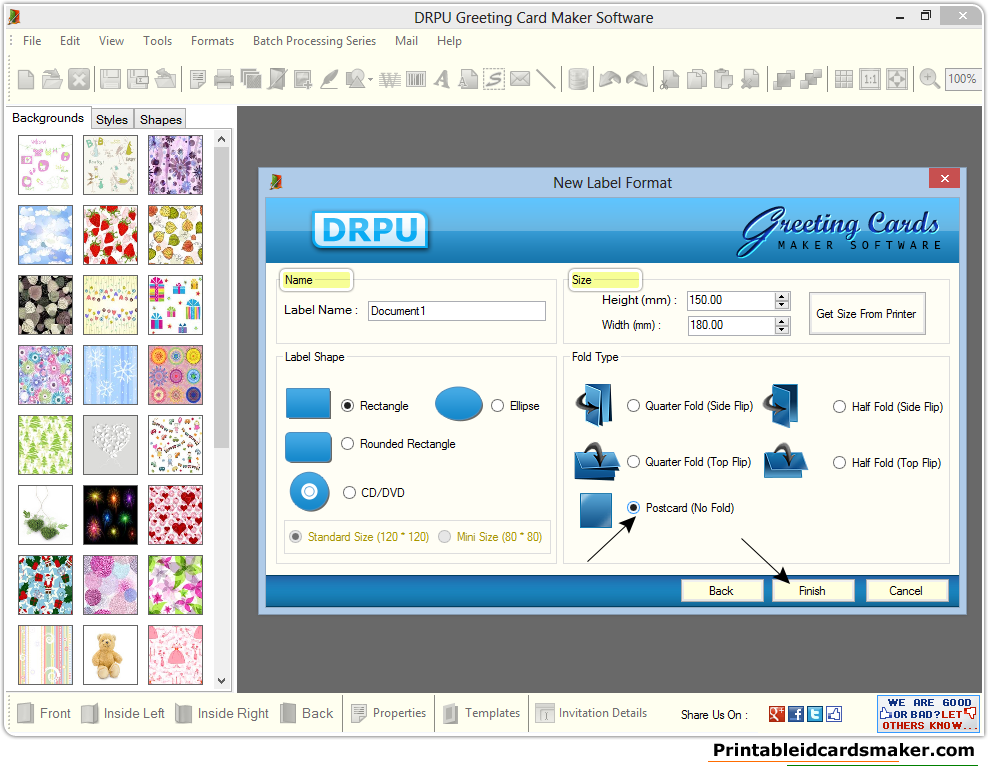Choose Half Fold (Top Flip) fold type
This screenshot has height=766, width=988.
(839, 463)
